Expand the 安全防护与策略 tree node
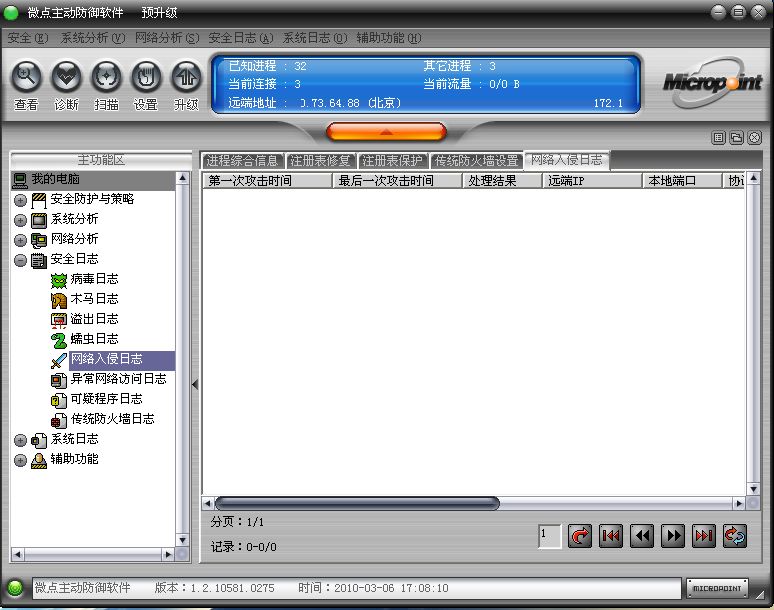This screenshot has height=610, width=774. 20,200
